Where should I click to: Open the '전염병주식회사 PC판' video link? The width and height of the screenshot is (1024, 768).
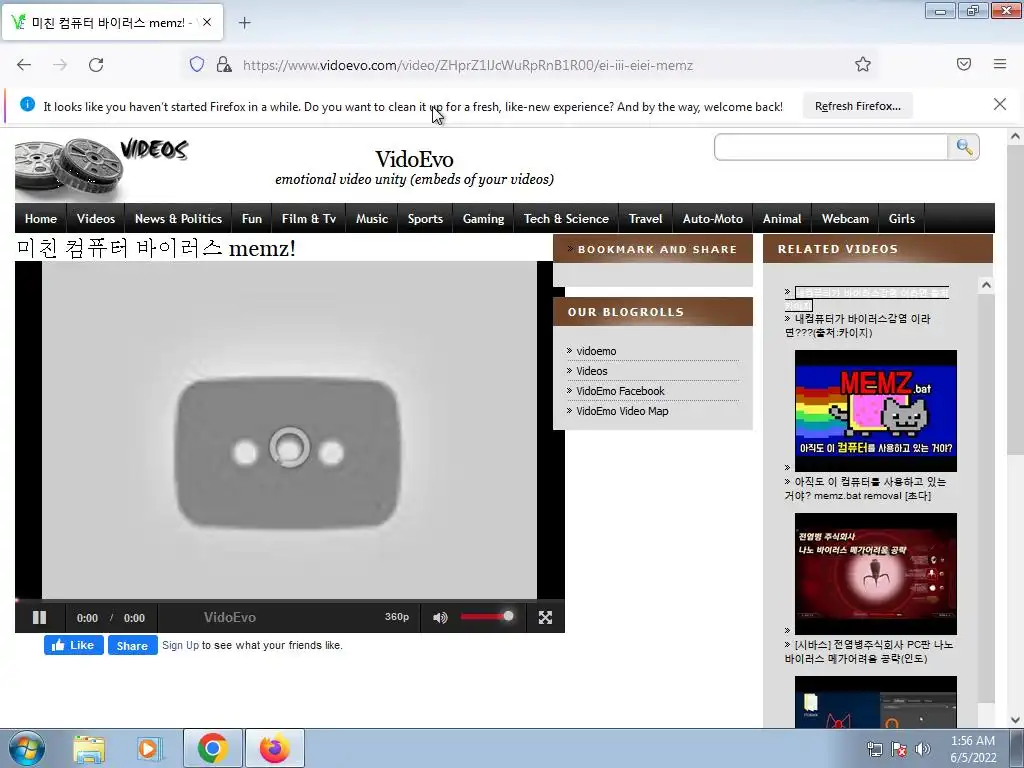[x=869, y=652]
